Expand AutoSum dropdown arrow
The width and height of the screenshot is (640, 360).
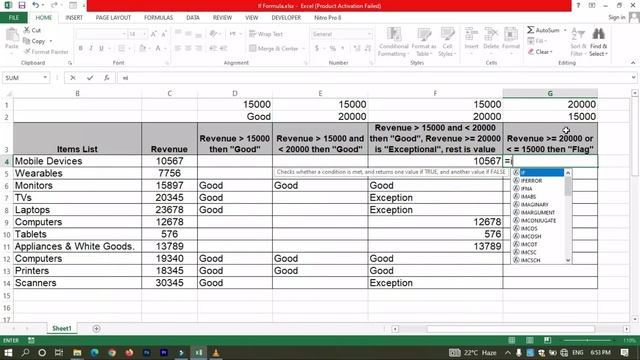point(565,30)
